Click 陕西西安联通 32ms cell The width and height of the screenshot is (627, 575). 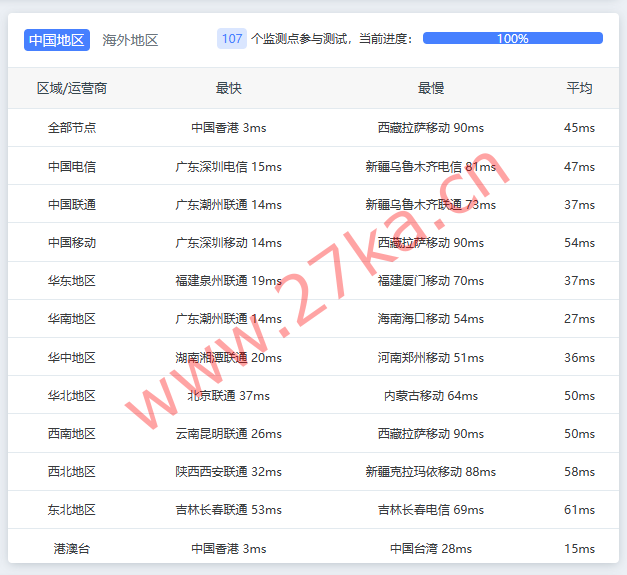[x=229, y=471]
